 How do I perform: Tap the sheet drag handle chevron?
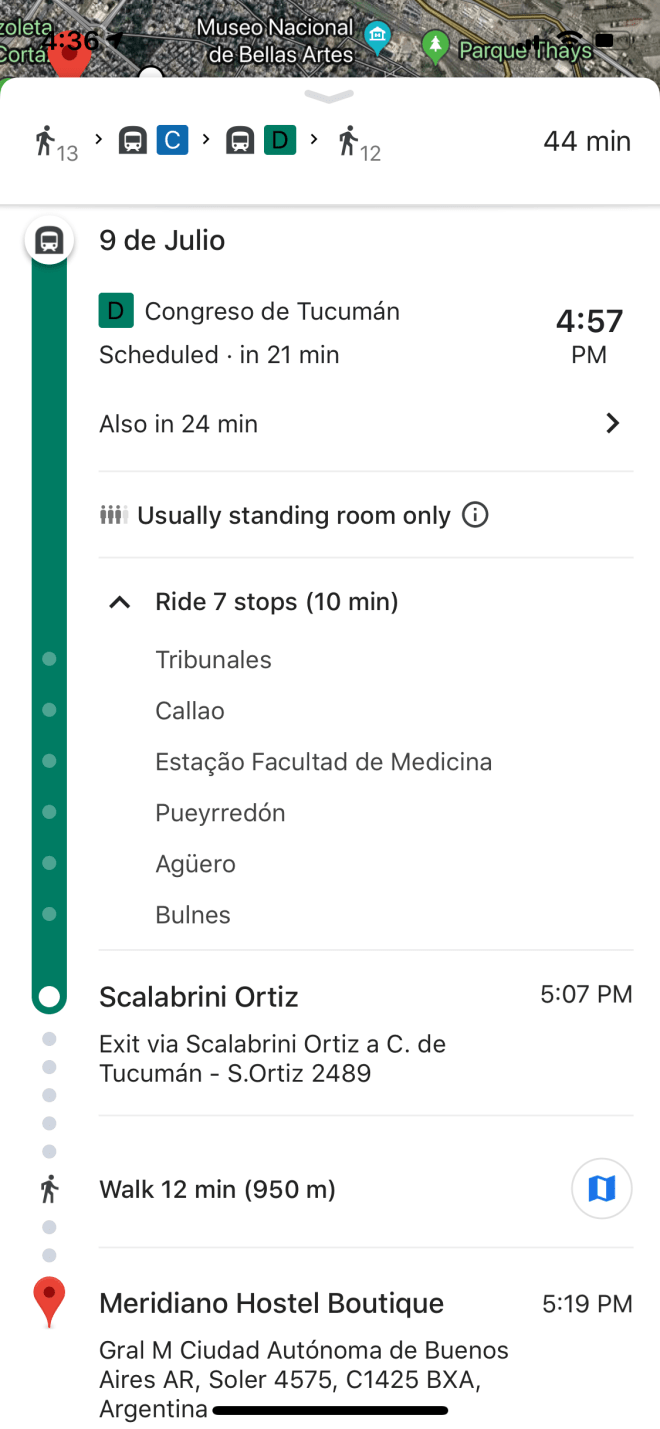click(x=329, y=96)
